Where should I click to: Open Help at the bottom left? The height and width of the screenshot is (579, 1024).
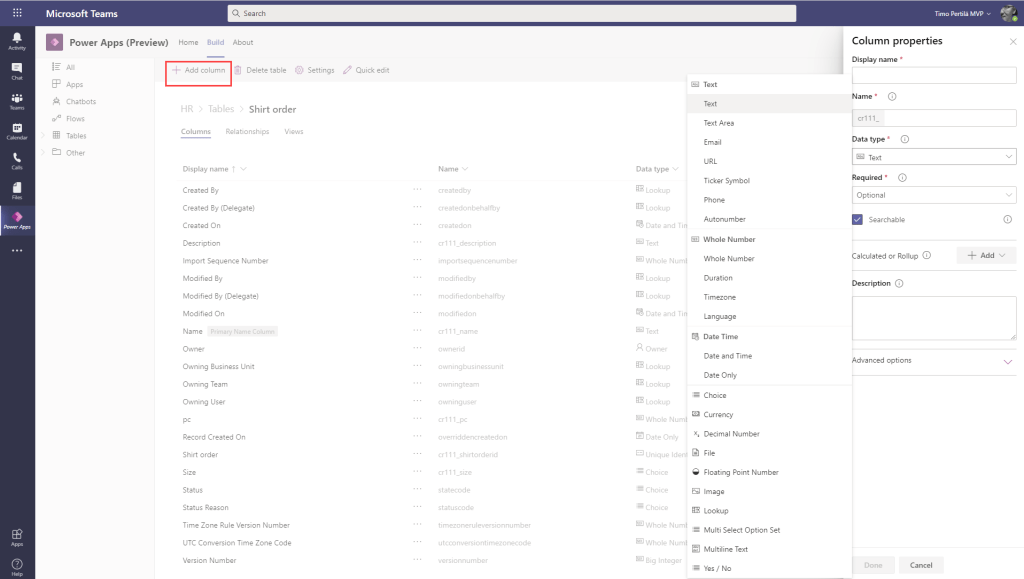[17, 564]
